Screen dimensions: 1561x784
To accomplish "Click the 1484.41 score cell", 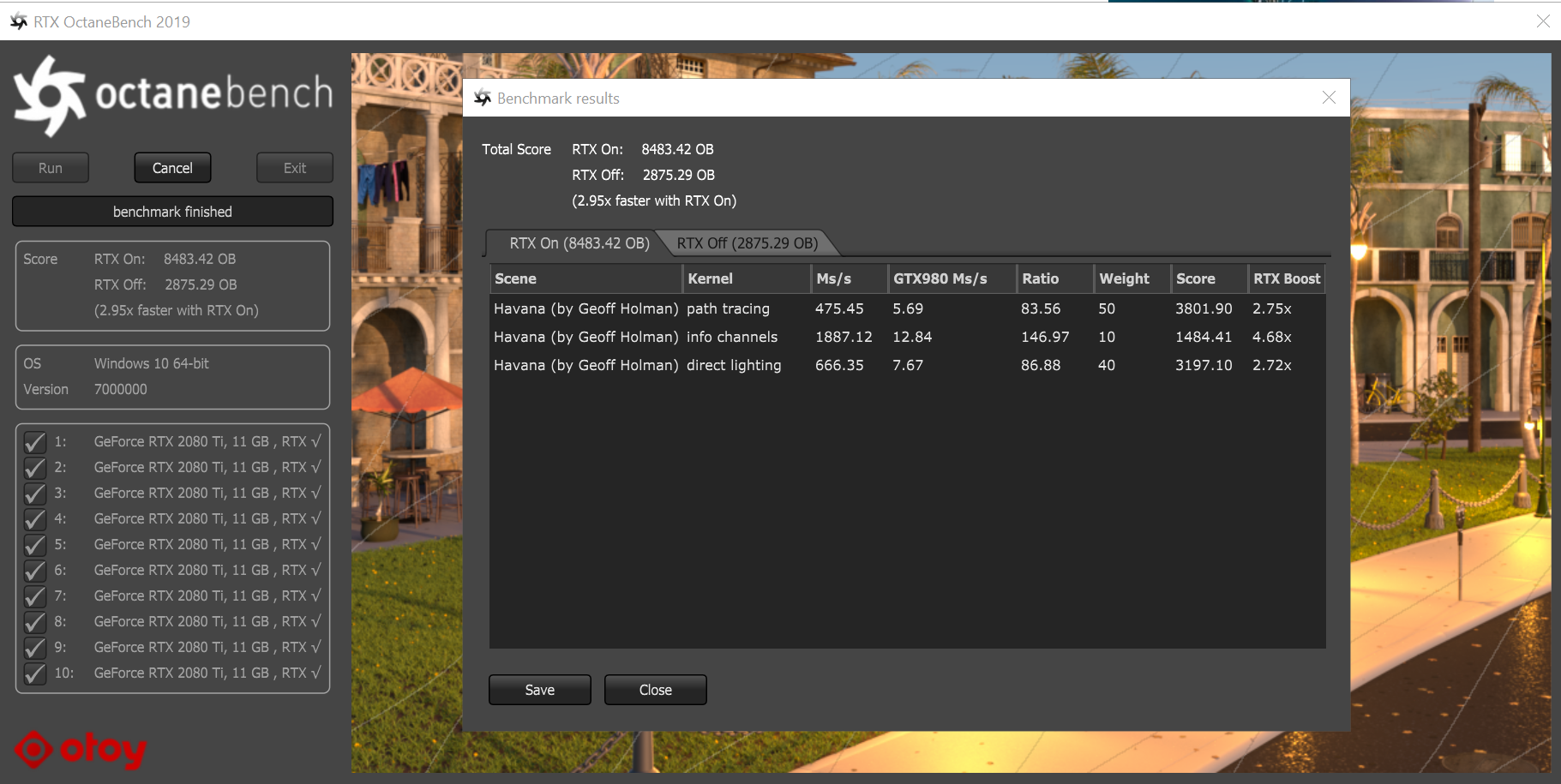I will (x=1204, y=337).
